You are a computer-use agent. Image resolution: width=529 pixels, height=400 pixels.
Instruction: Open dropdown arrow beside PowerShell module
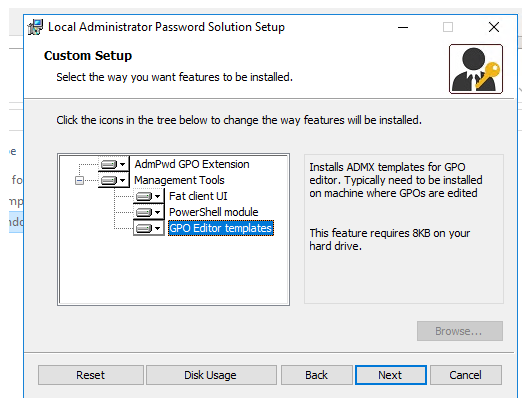coord(158,212)
